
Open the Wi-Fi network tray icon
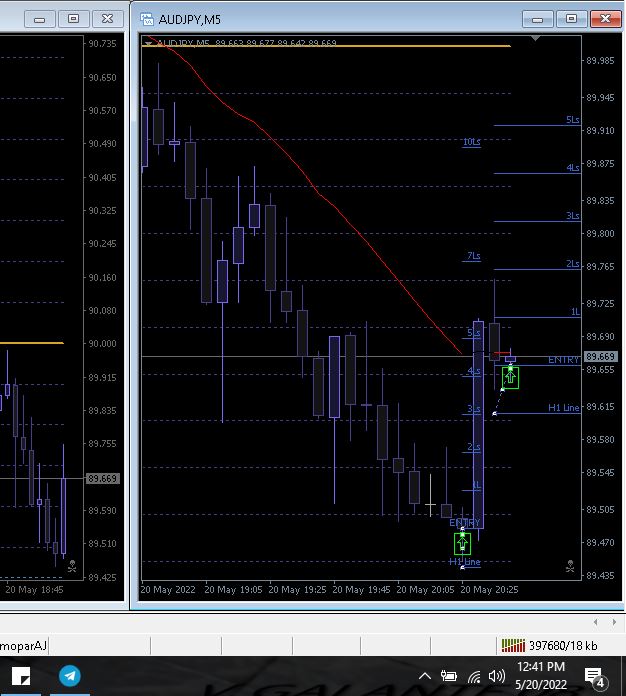474,676
